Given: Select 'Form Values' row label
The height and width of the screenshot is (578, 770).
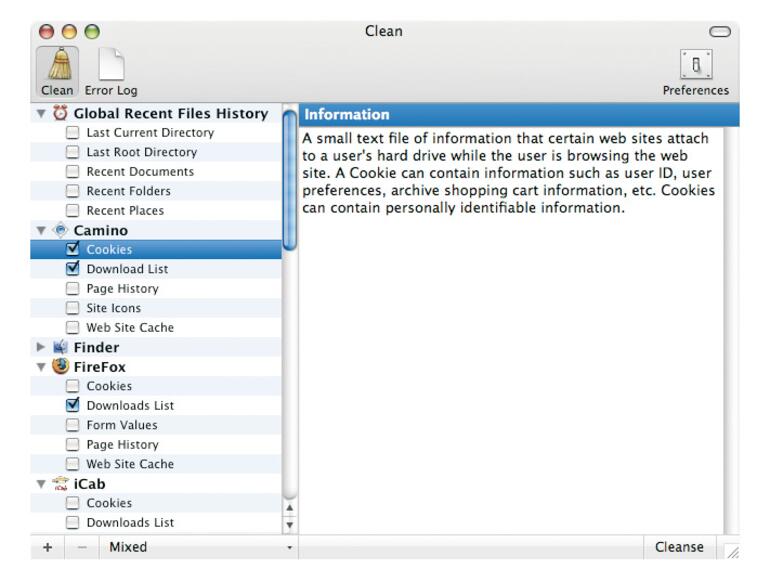Looking at the screenshot, I should [x=122, y=425].
